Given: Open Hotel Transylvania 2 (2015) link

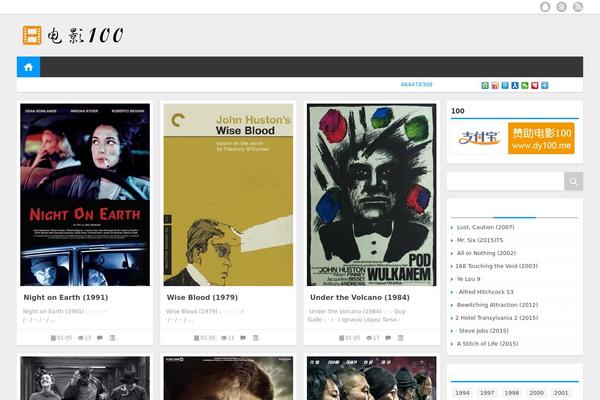Looking at the screenshot, I should click(497, 318).
